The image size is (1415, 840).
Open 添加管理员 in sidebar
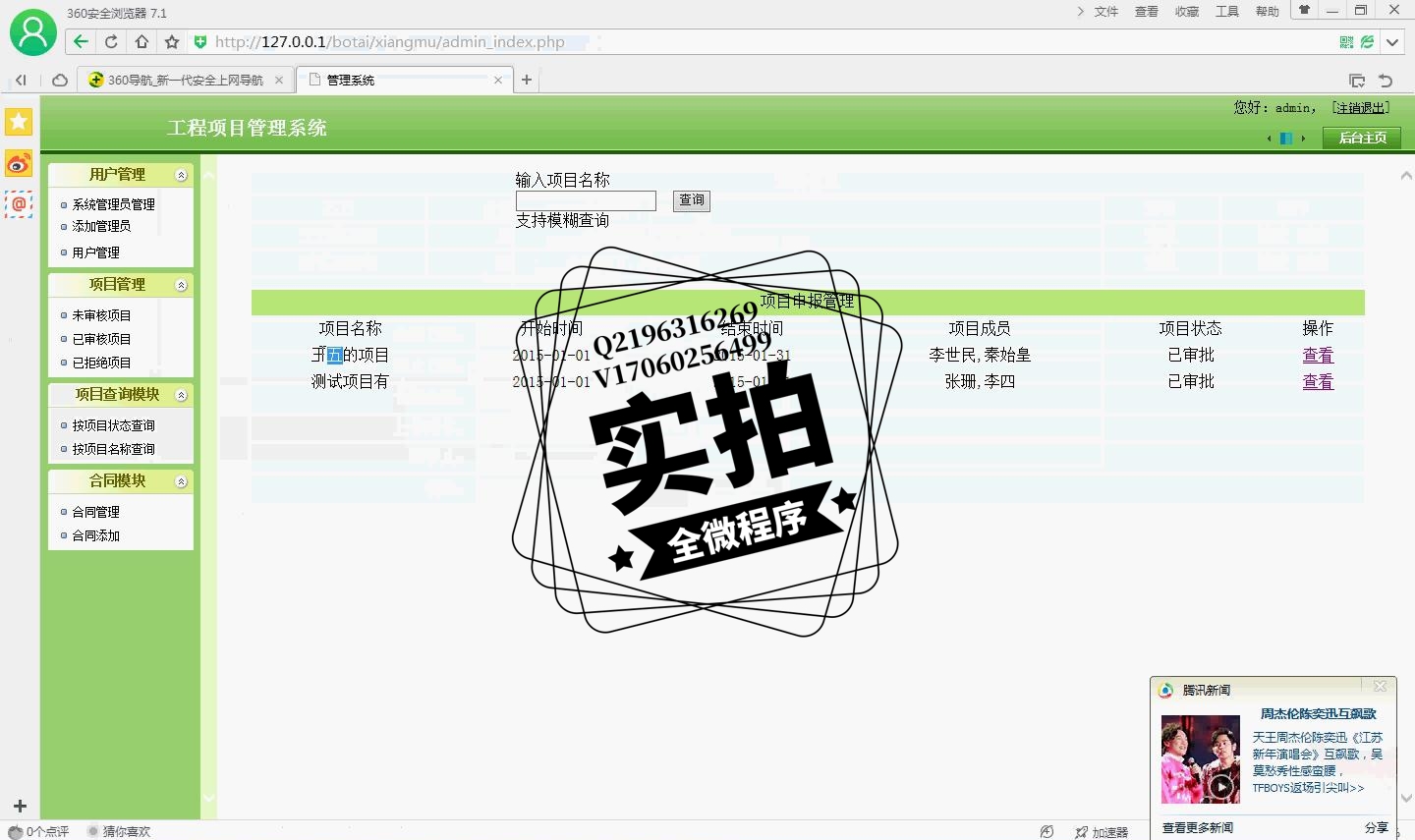click(101, 226)
